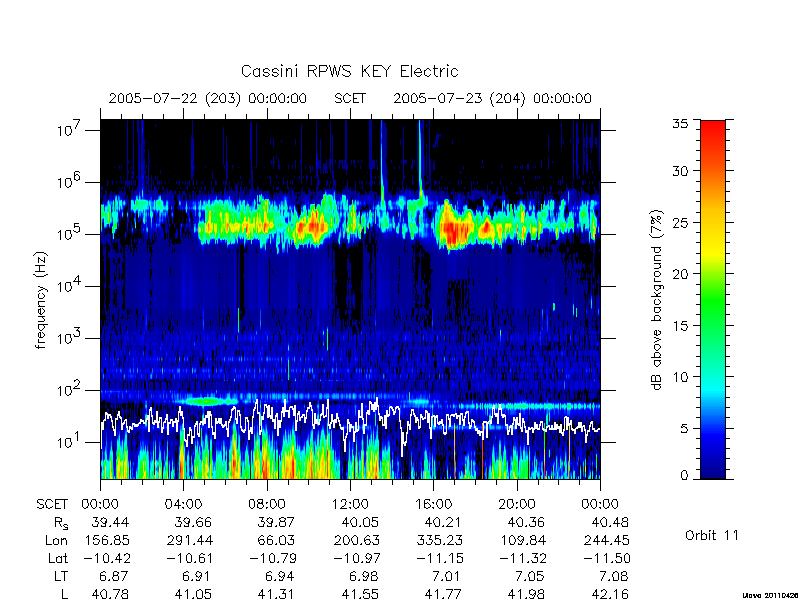Click the Lon value '291.44'
The width and height of the screenshot is (800, 600).
pyautogui.click(x=190, y=540)
